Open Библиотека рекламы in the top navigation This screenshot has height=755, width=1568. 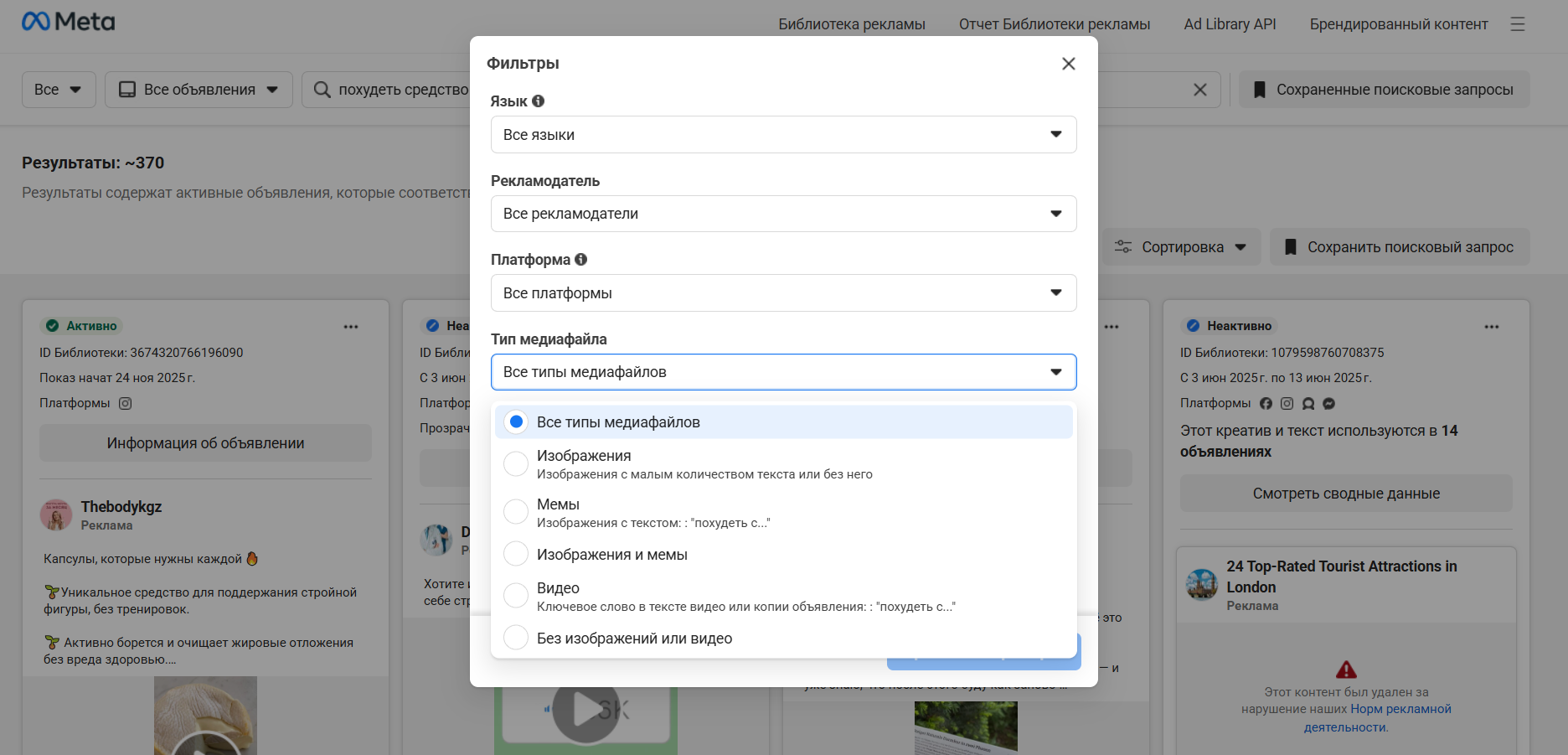pos(851,24)
